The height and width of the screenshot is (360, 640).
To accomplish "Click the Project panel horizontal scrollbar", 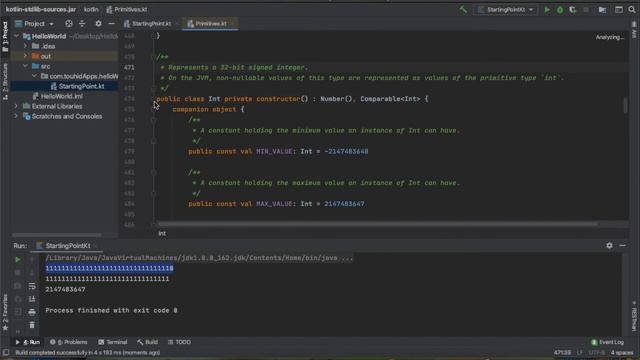I will click(57, 235).
